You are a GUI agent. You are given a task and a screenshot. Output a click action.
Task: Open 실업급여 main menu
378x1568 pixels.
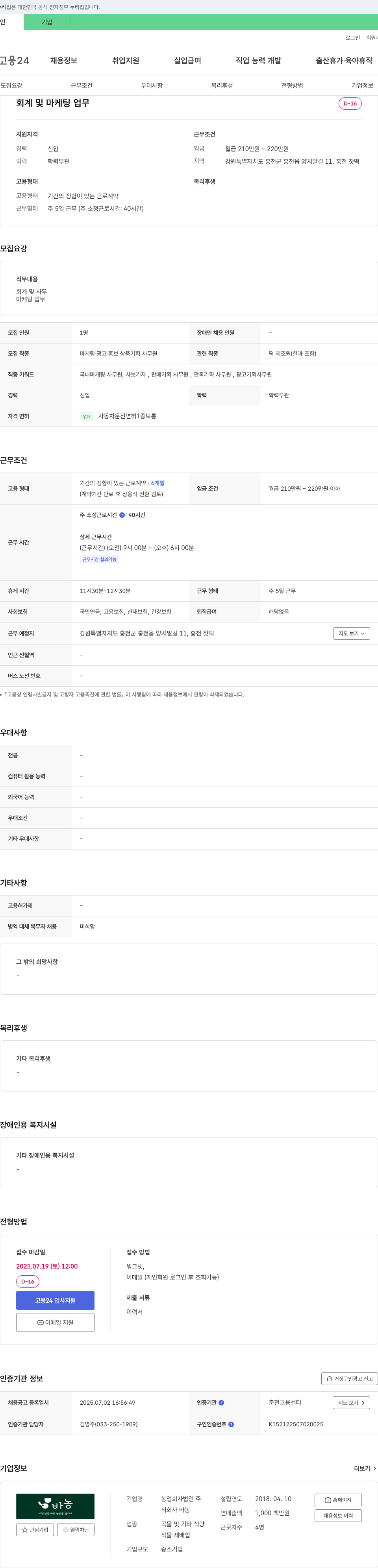(x=187, y=60)
